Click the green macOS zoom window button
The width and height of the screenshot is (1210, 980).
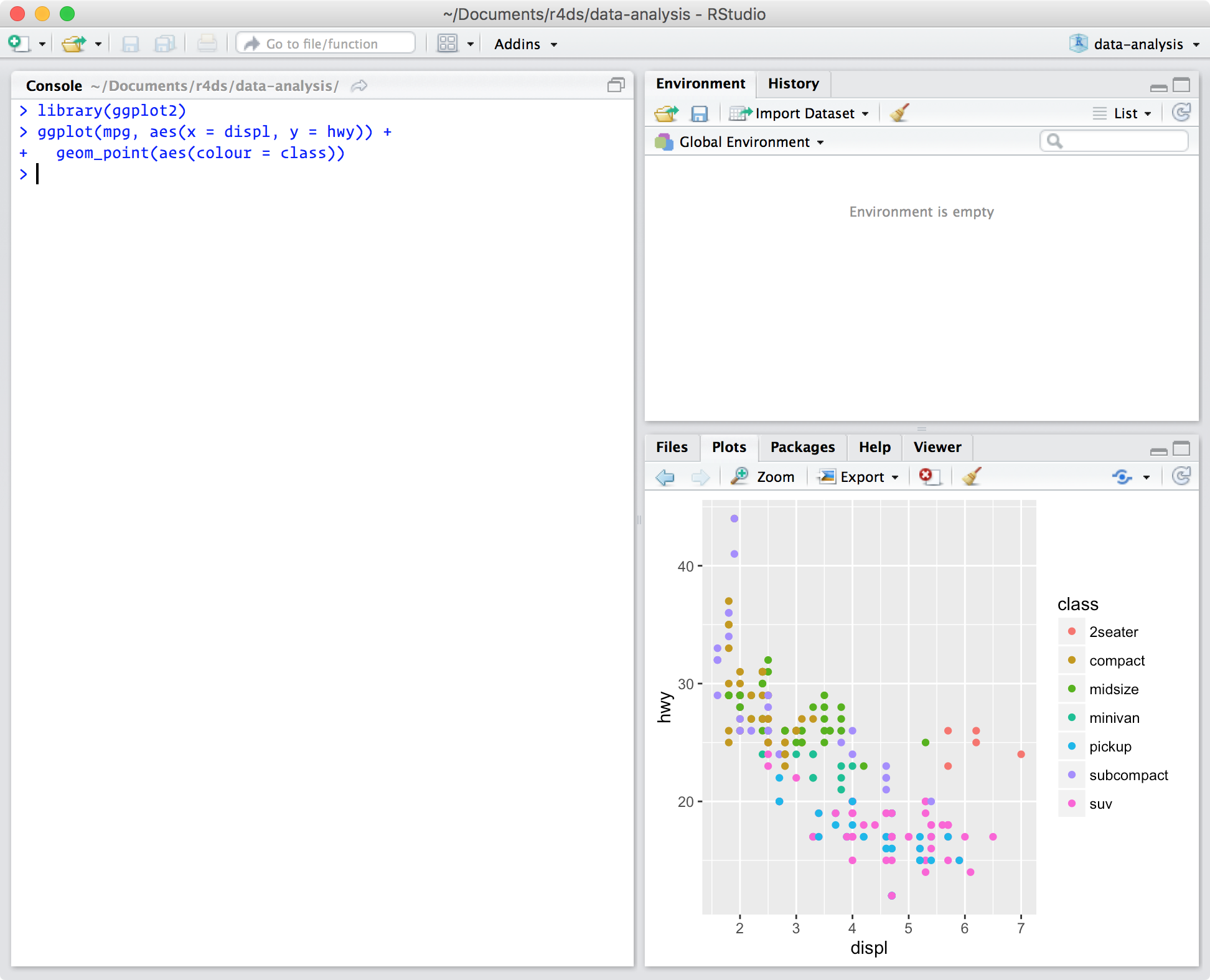[x=67, y=14]
